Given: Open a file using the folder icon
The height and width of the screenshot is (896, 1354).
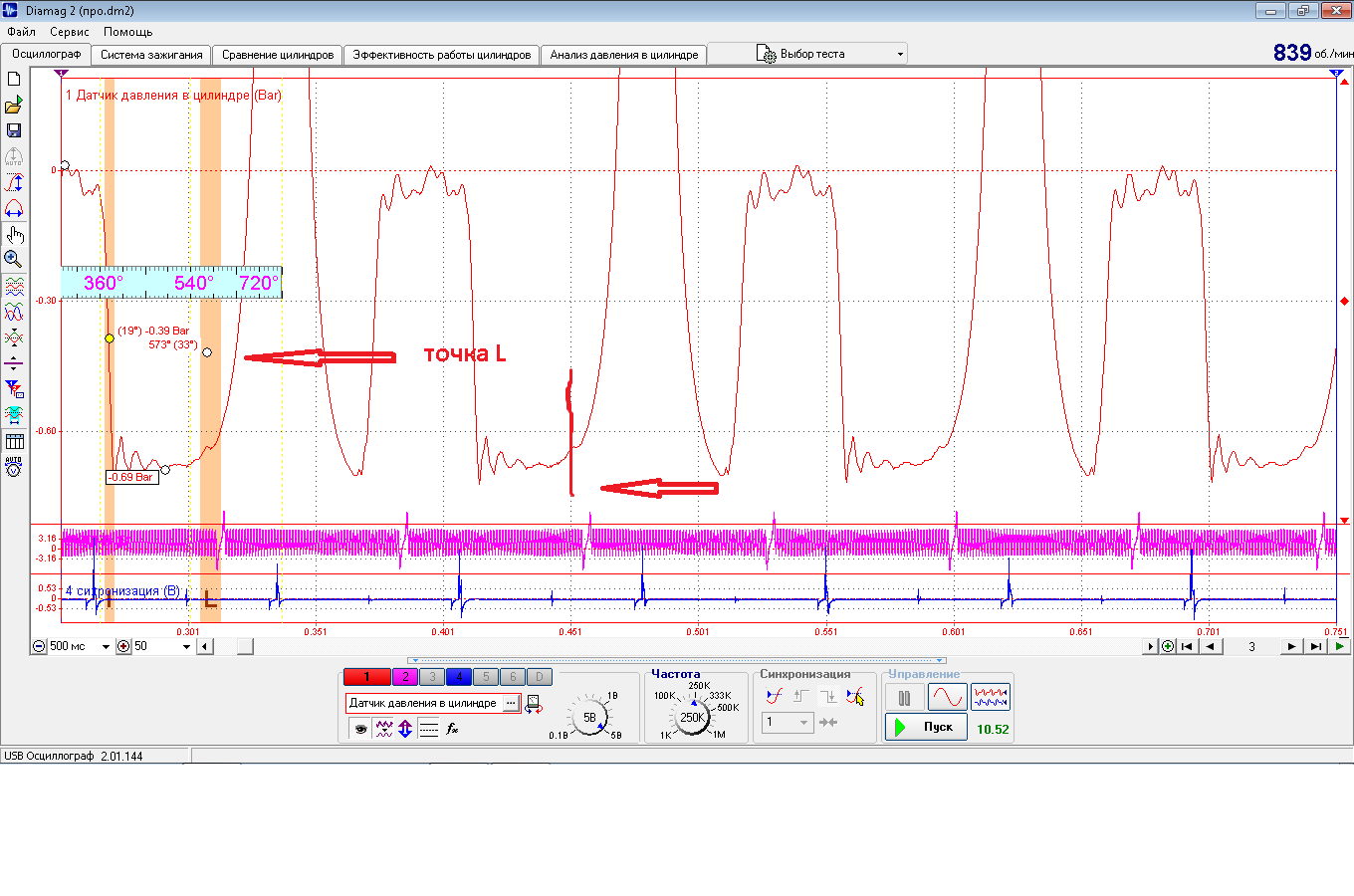Looking at the screenshot, I should 14,105.
